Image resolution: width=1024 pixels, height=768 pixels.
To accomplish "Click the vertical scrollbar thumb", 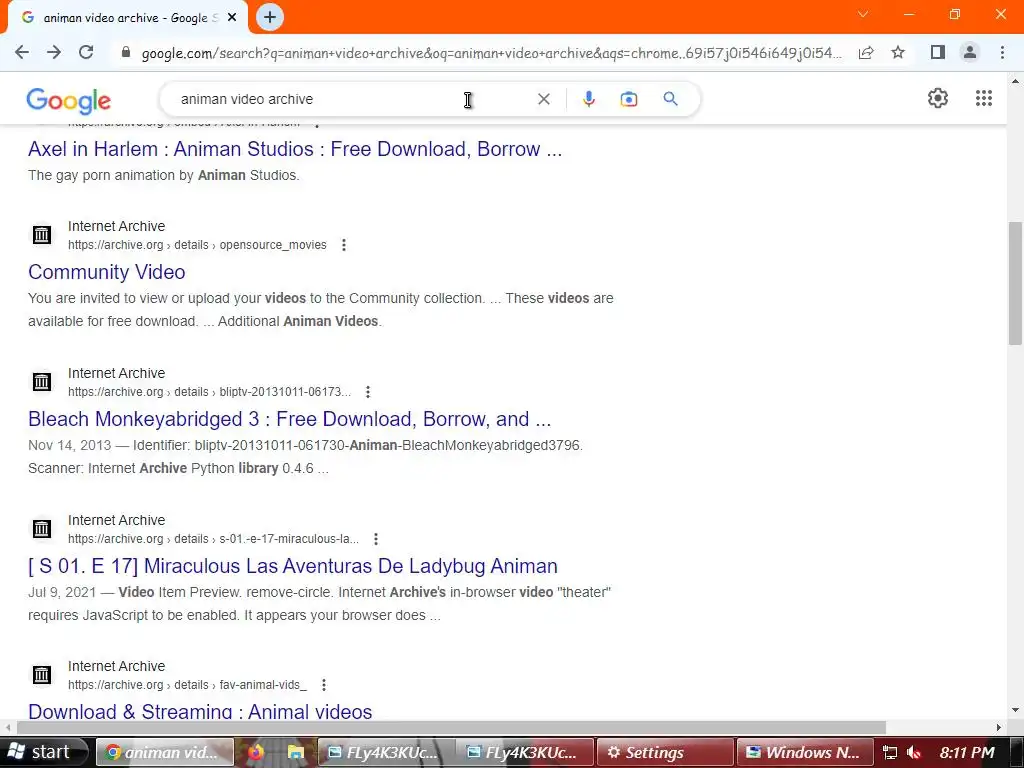I will (1015, 283).
